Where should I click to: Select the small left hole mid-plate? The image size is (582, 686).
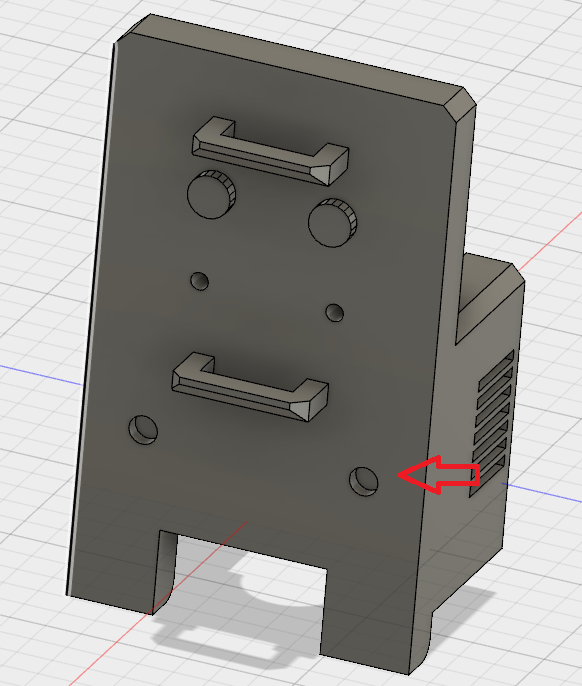click(200, 281)
